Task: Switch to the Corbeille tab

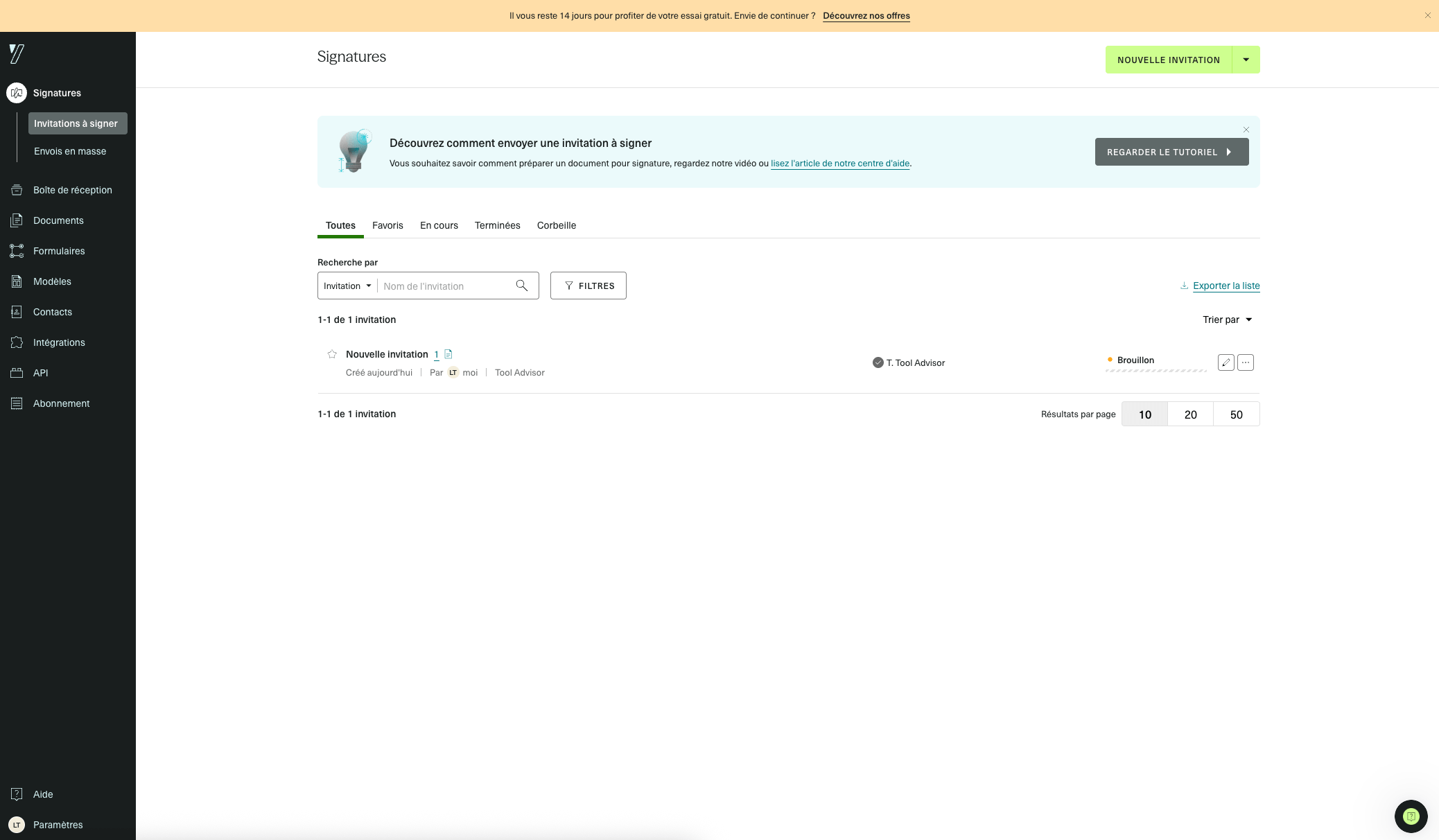Action: click(556, 225)
